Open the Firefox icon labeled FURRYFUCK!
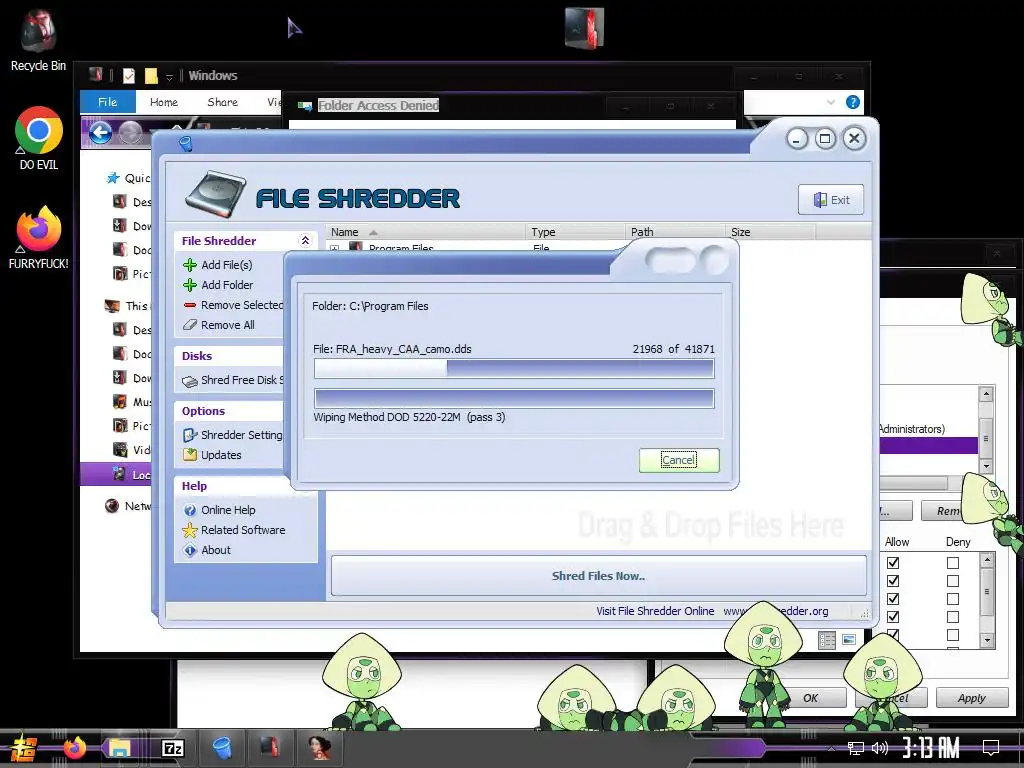This screenshot has width=1024, height=768. coord(39,230)
